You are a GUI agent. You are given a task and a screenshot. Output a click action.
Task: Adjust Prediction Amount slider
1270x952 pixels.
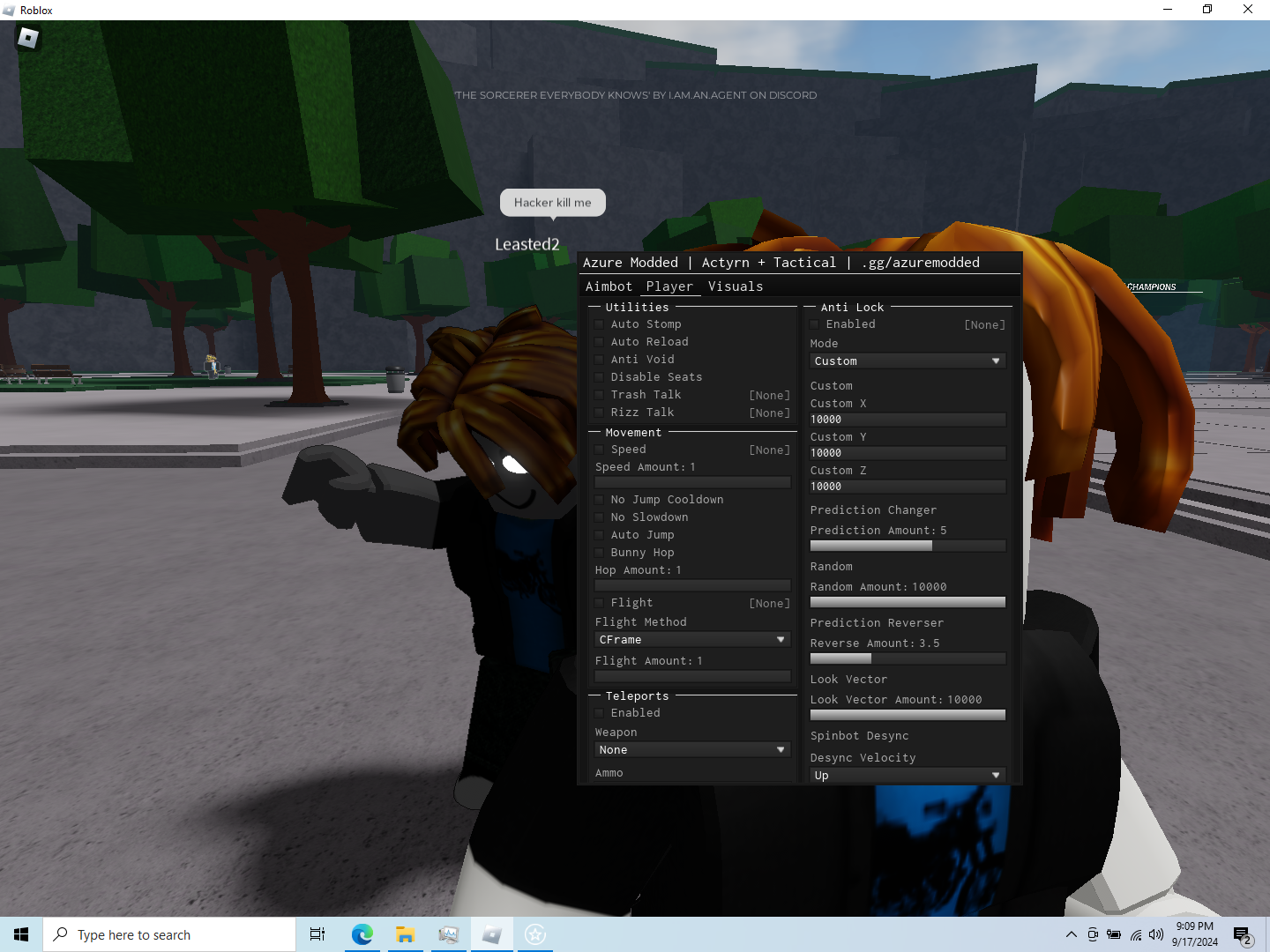908,546
